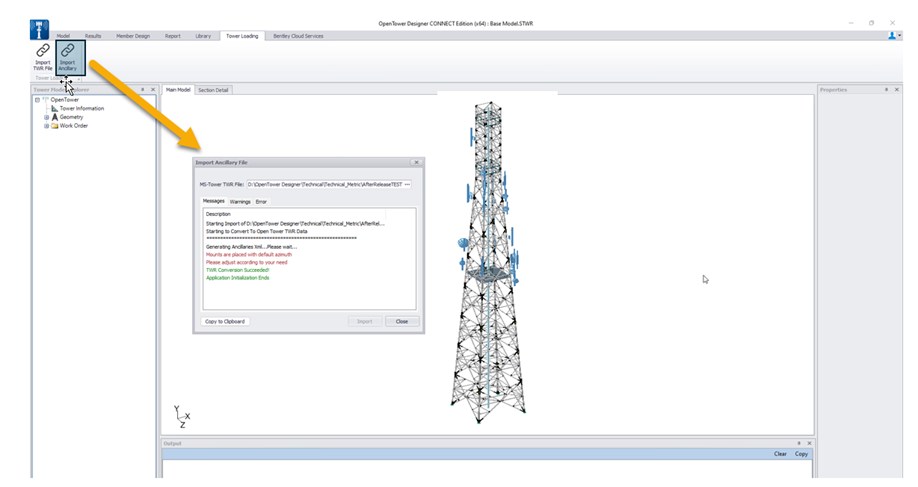Click the user account icon
The image size is (918, 487).
(x=892, y=35)
